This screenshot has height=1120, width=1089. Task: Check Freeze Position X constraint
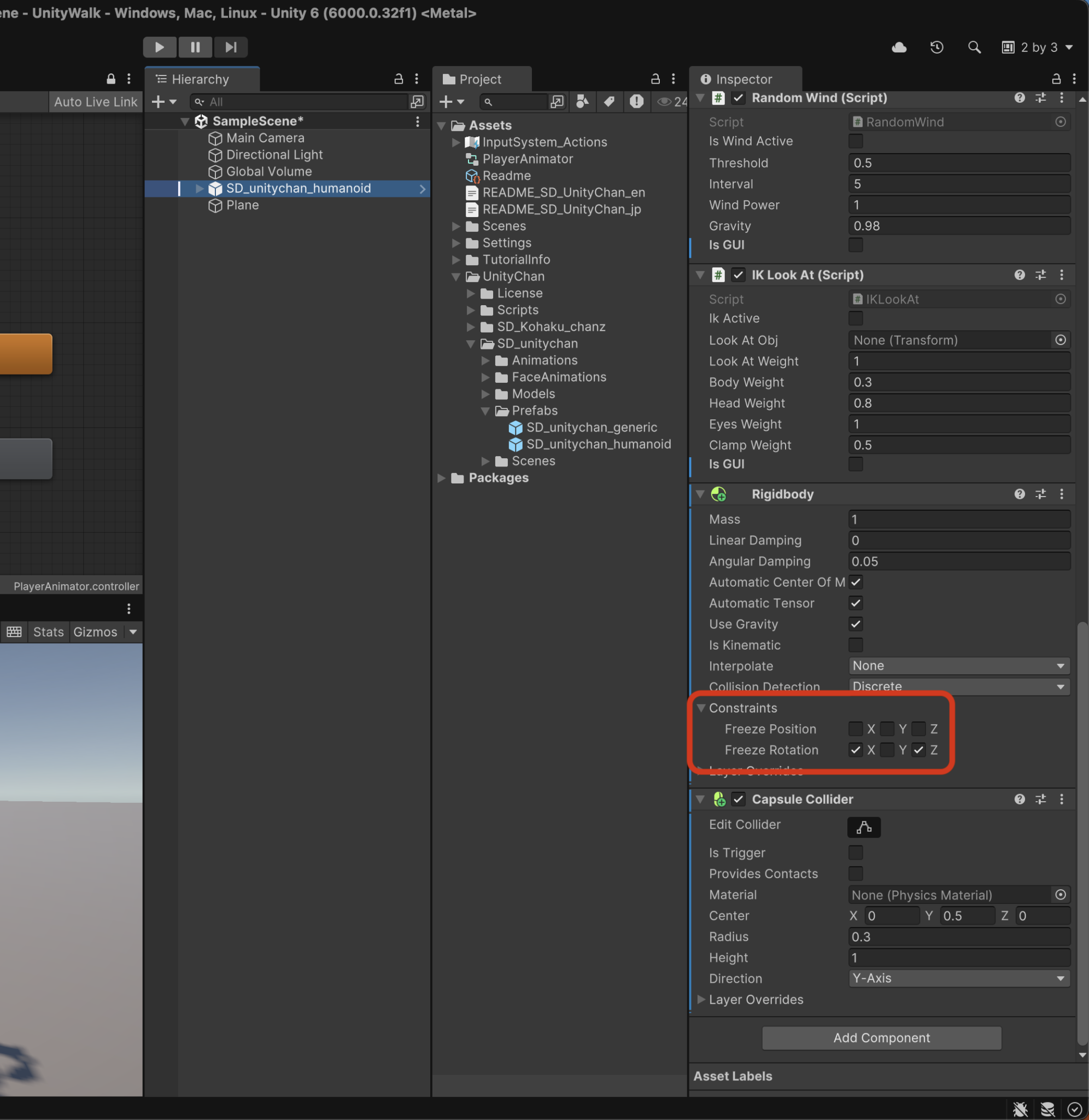click(855, 729)
